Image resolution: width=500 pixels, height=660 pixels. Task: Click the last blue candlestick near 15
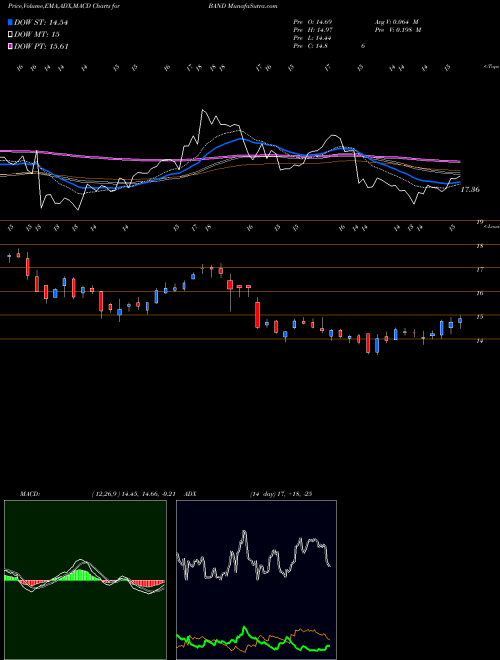click(x=460, y=321)
